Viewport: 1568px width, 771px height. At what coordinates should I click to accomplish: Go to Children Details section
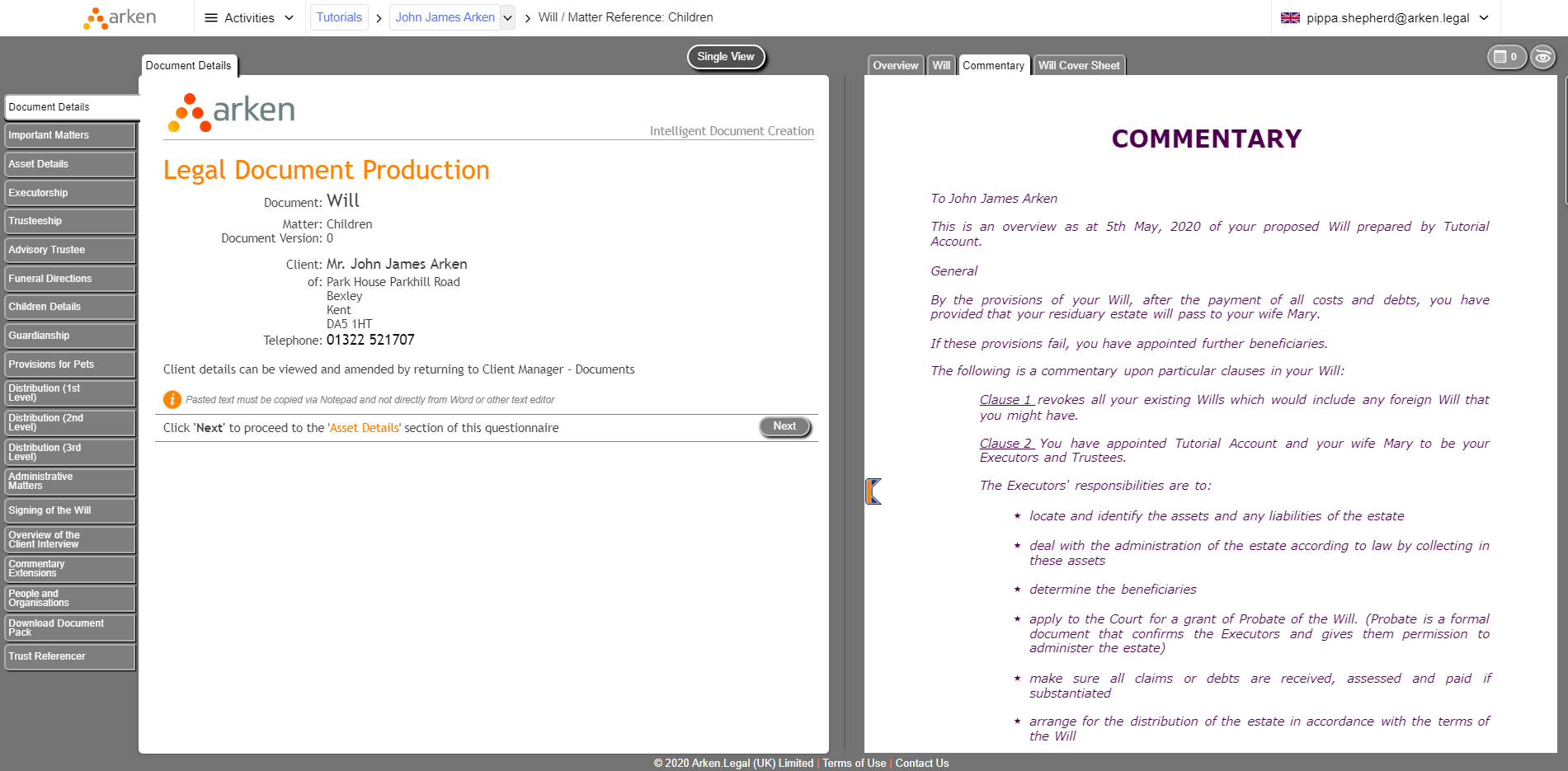[x=70, y=307]
